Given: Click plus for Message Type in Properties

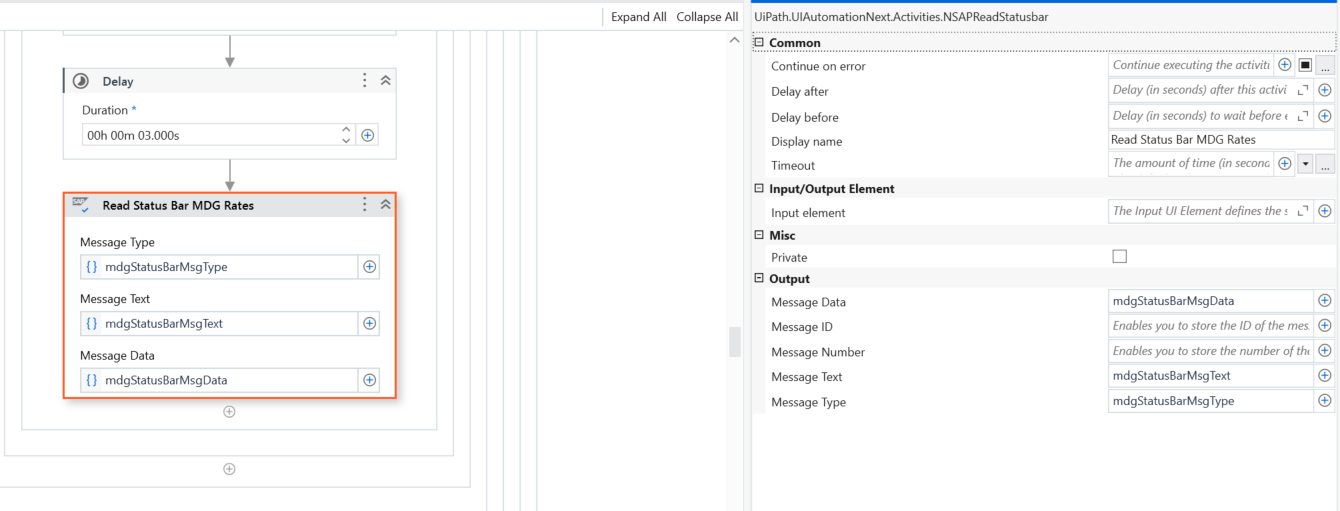Looking at the screenshot, I should click(x=1325, y=401).
